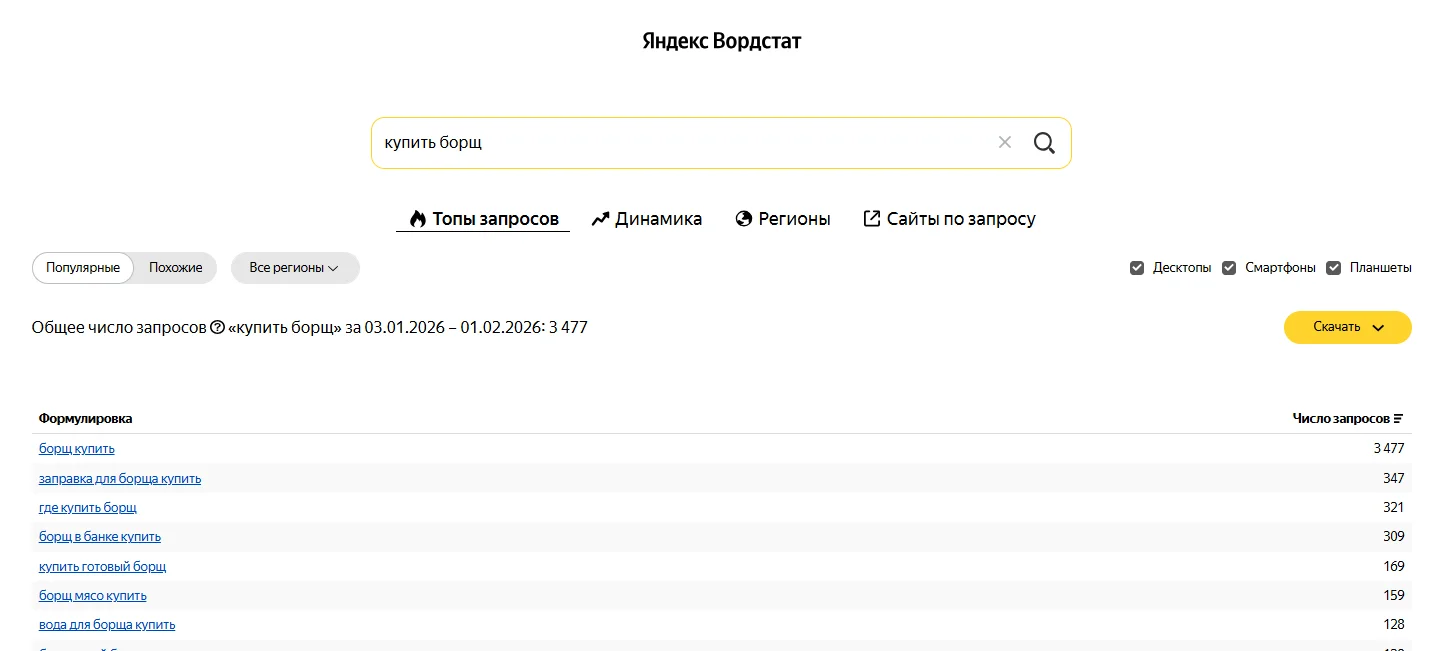Switch to Похожие queries view

pyautogui.click(x=176, y=268)
